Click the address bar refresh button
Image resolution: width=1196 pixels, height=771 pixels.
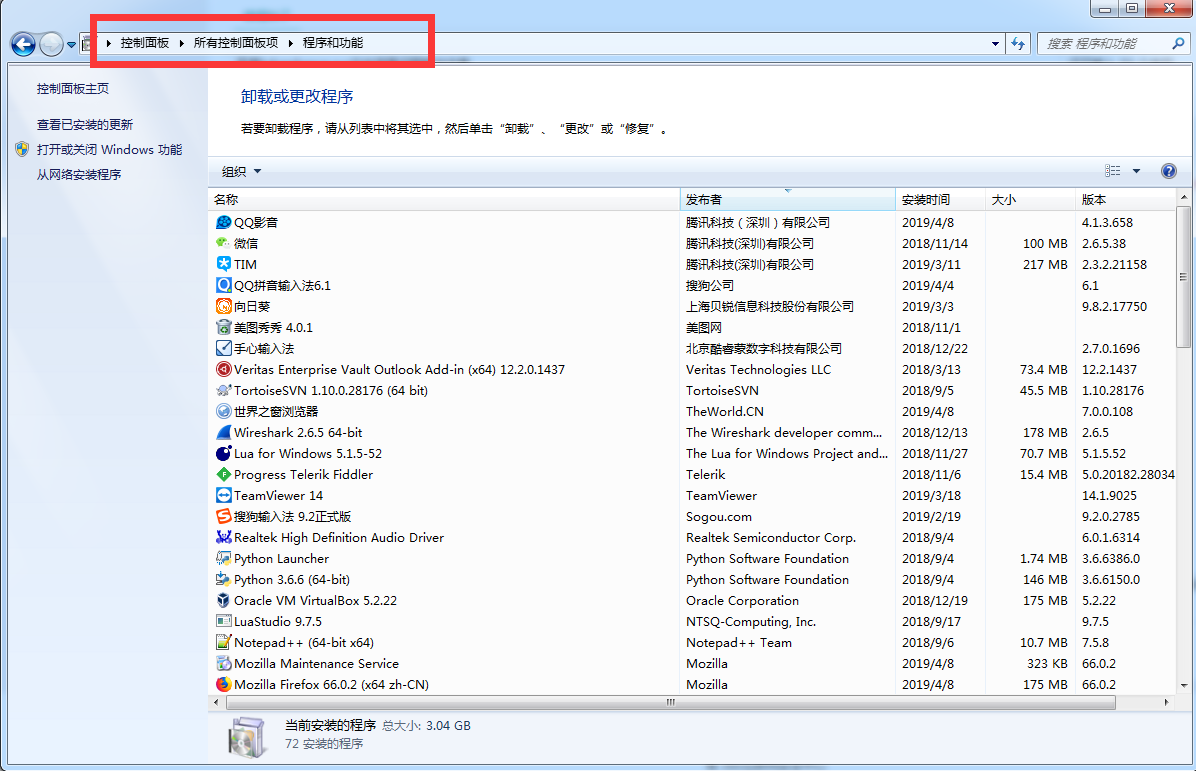(1018, 43)
